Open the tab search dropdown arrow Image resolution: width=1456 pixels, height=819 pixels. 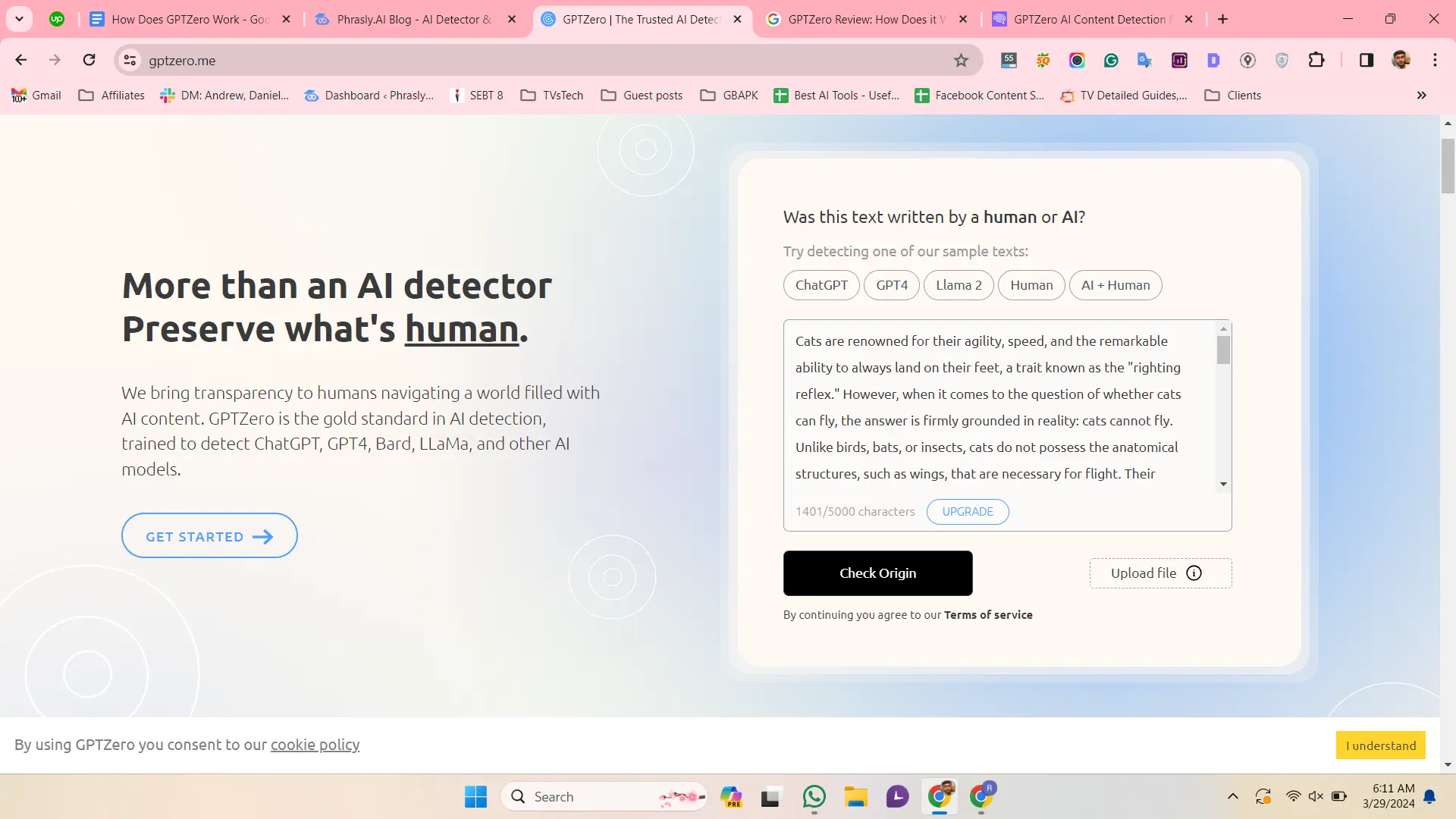pyautogui.click(x=19, y=19)
